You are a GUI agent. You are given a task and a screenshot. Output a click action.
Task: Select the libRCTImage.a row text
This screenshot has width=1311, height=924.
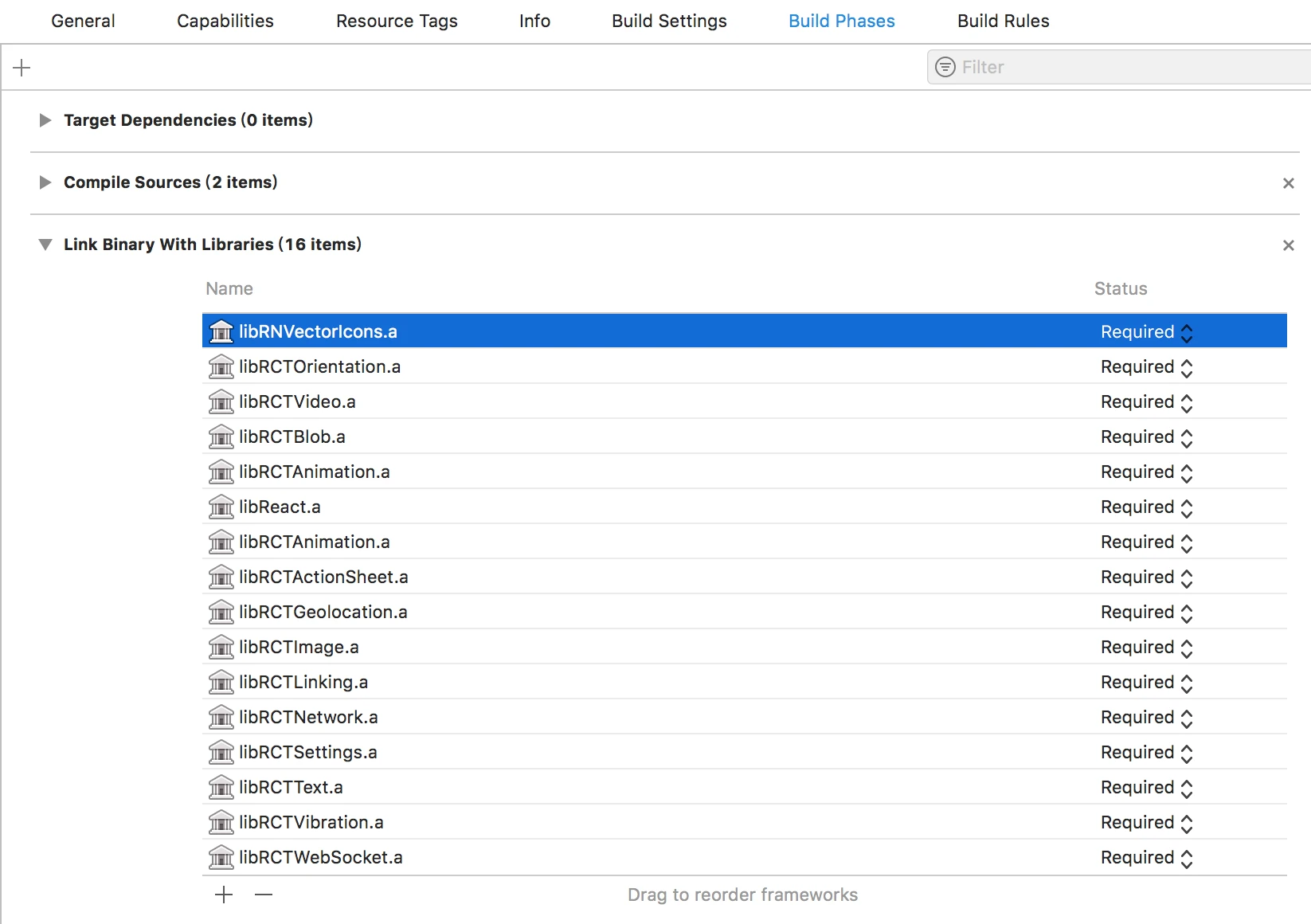click(x=299, y=648)
